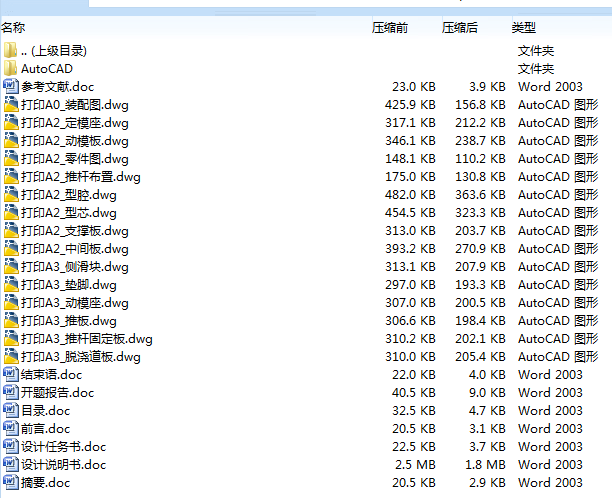The height and width of the screenshot is (498, 612).
Task: Click the Word icon of 参考文献.doc
Action: pos(11,86)
